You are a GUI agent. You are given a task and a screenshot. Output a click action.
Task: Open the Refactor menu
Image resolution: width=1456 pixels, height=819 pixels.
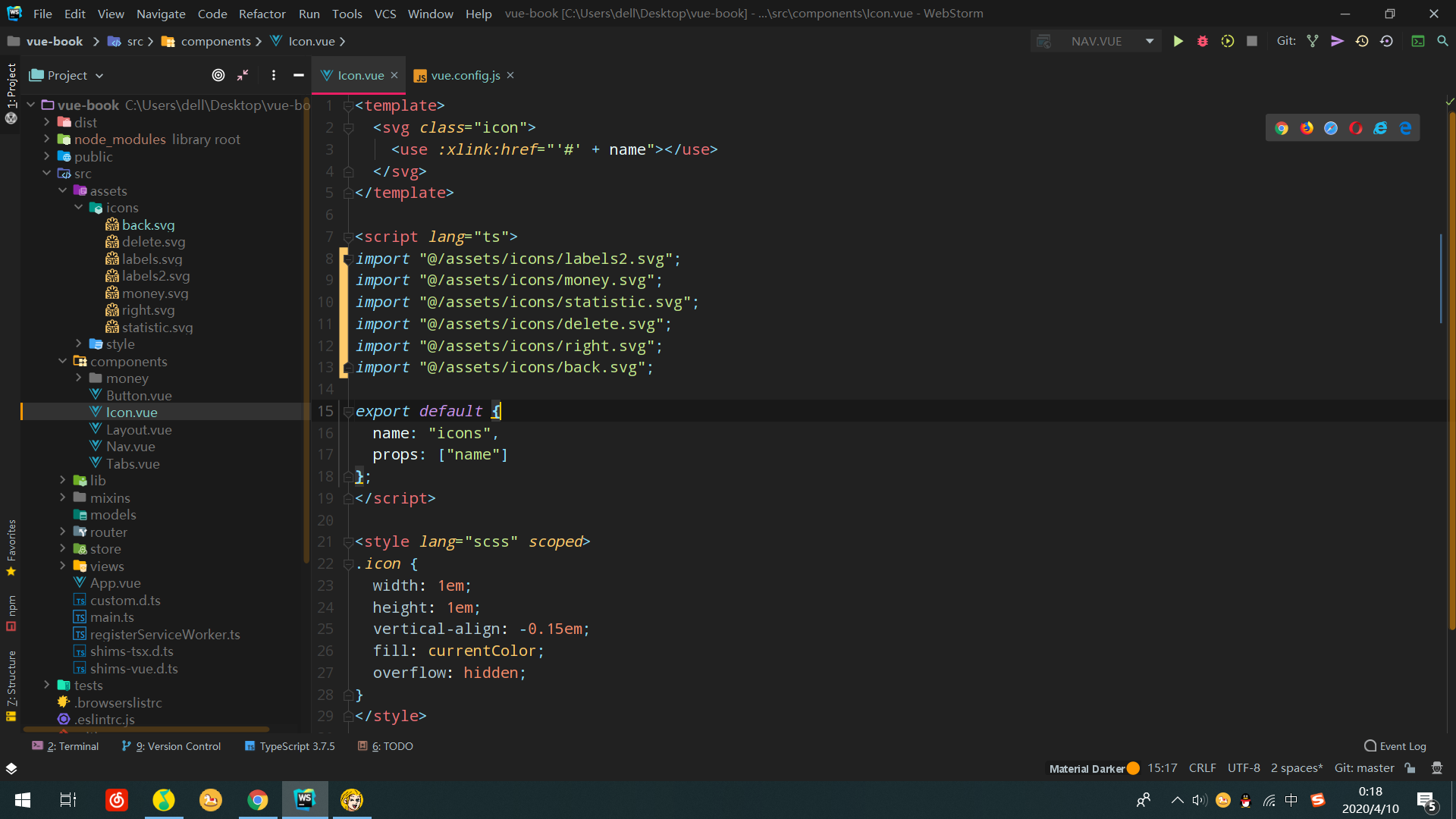click(262, 14)
